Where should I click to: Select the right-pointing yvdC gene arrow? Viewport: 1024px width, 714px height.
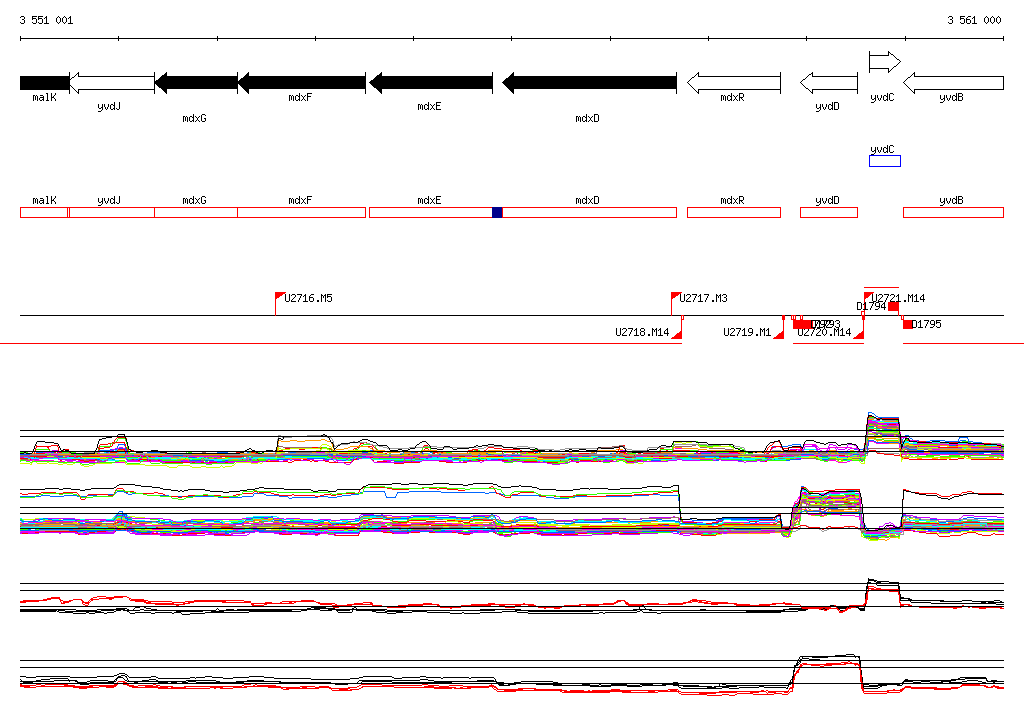(x=885, y=62)
